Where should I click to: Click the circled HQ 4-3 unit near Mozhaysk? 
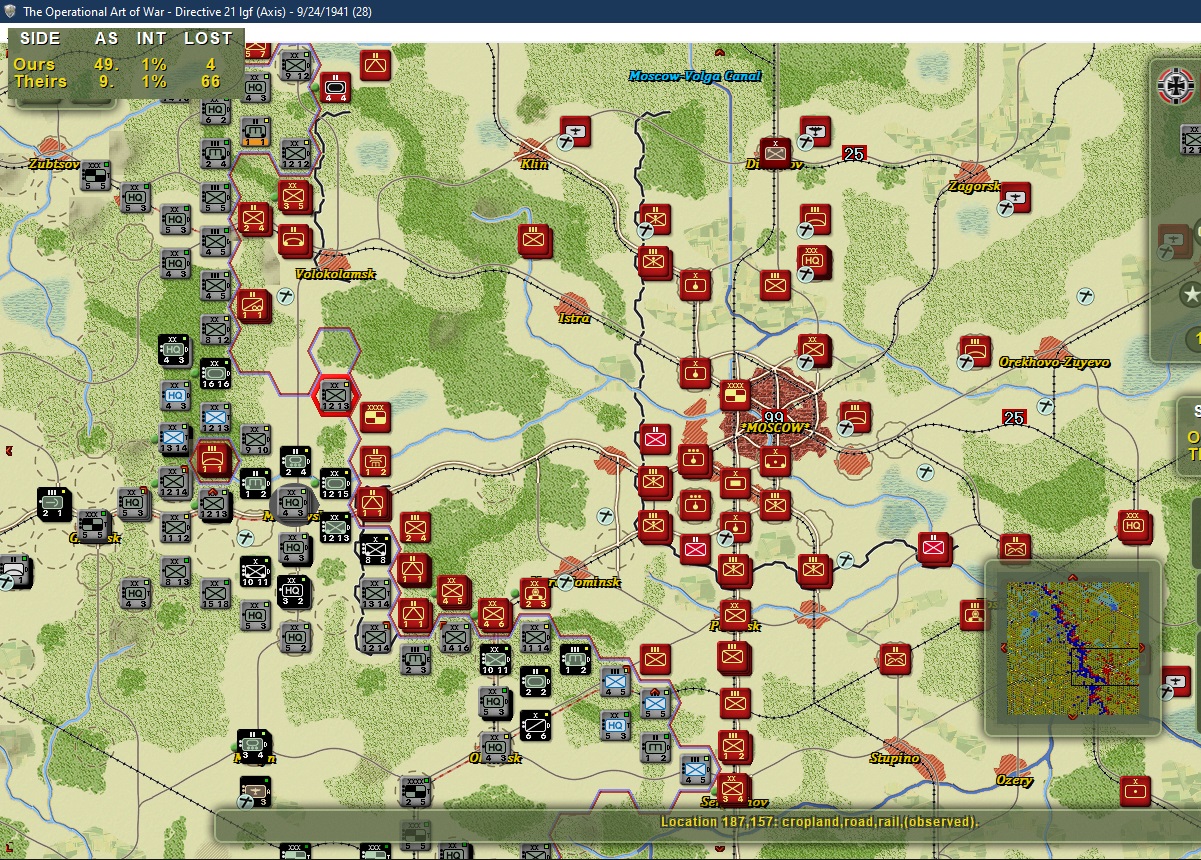coord(294,504)
